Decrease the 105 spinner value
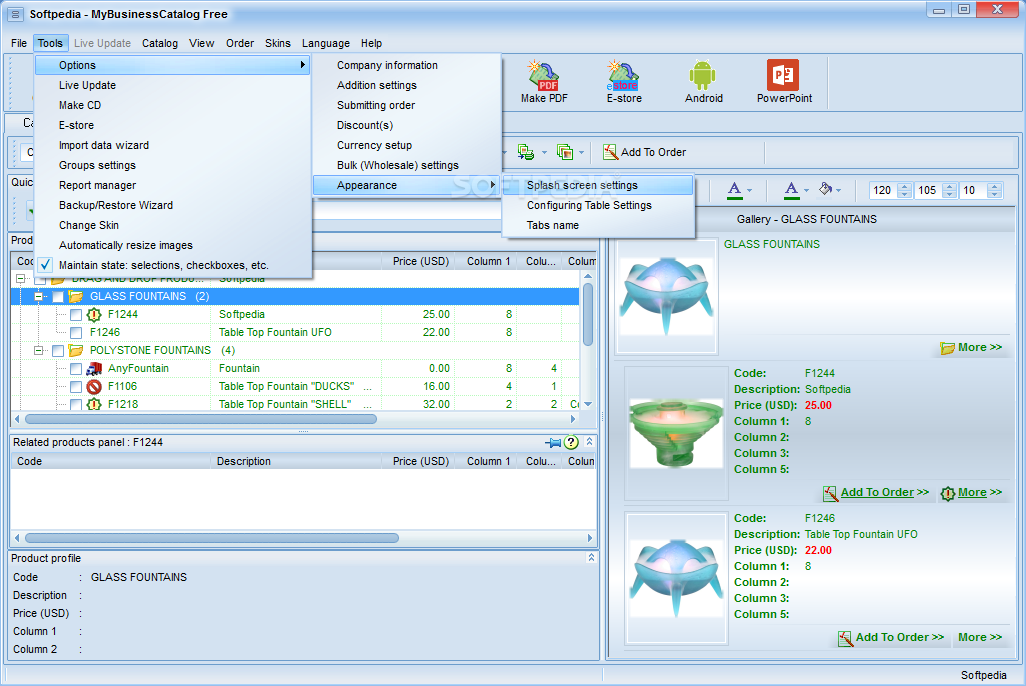This screenshot has width=1026, height=686. coord(949,194)
